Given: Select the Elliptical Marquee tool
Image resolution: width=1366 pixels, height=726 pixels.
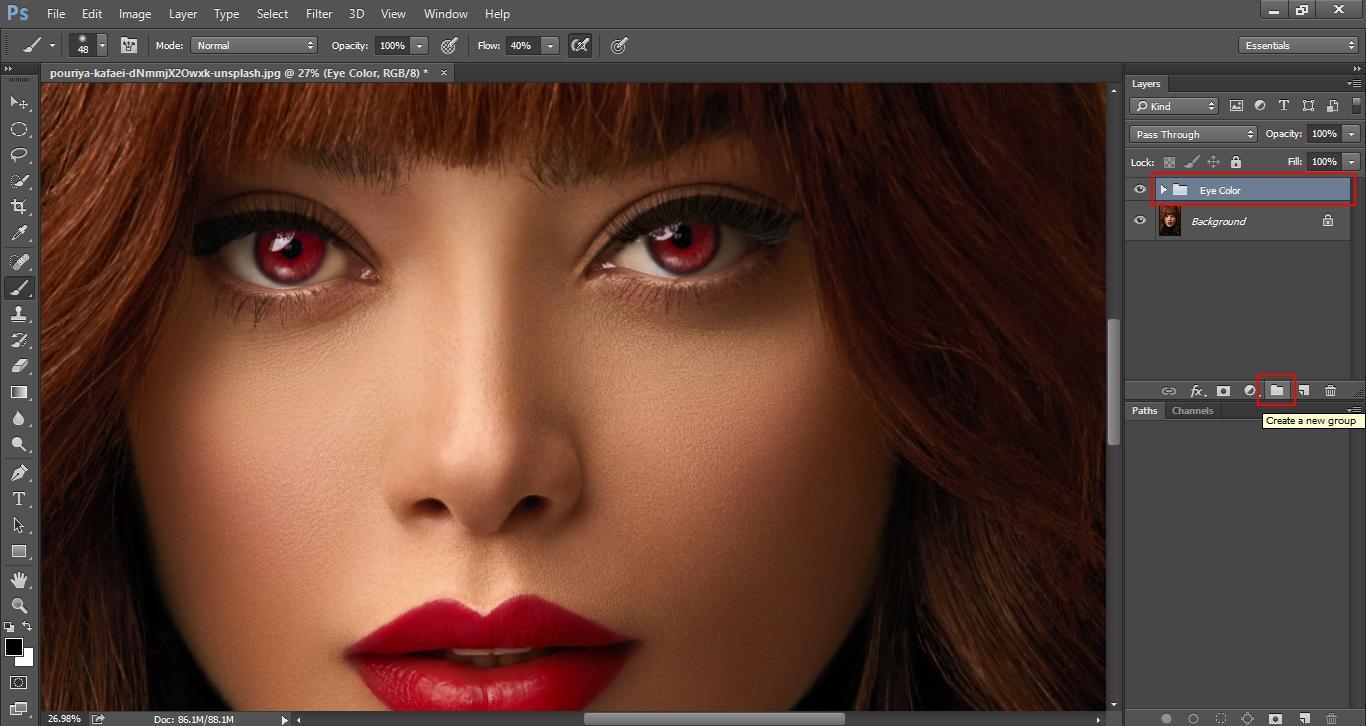Looking at the screenshot, I should tap(19, 129).
